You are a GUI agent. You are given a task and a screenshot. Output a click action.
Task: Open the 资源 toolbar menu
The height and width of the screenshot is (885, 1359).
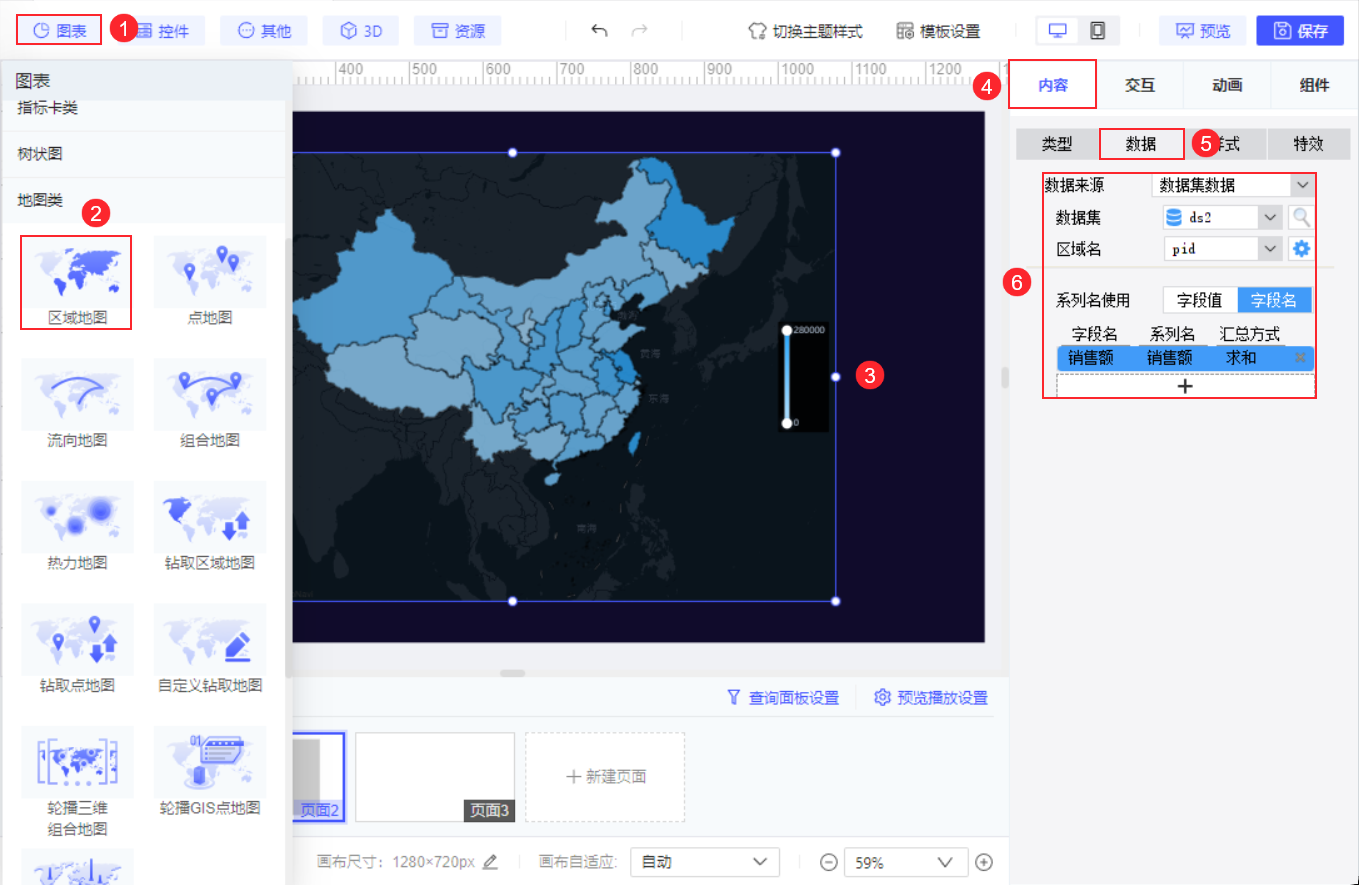pos(457,31)
